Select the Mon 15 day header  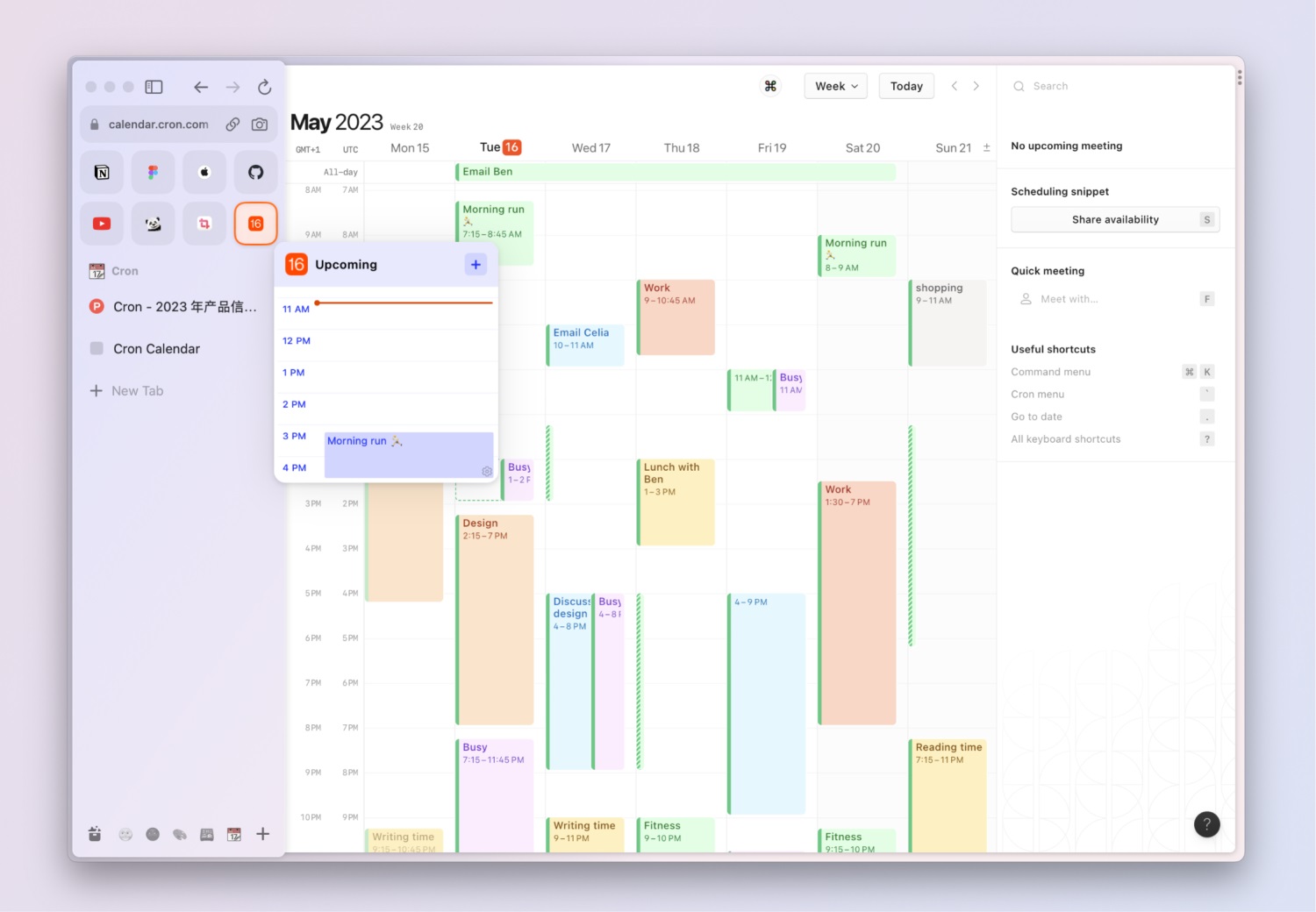pos(410,148)
